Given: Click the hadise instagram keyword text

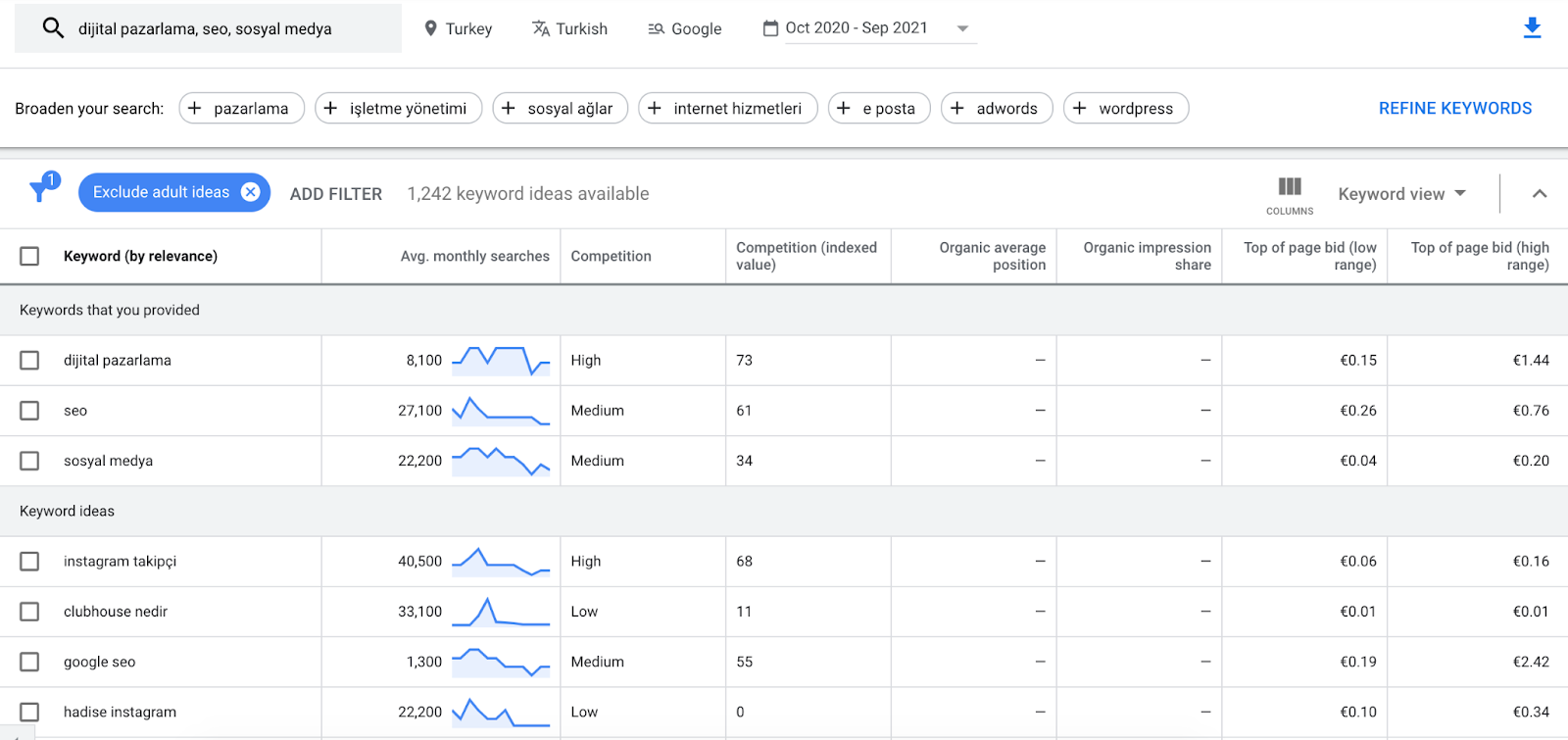Looking at the screenshot, I should 121,712.
